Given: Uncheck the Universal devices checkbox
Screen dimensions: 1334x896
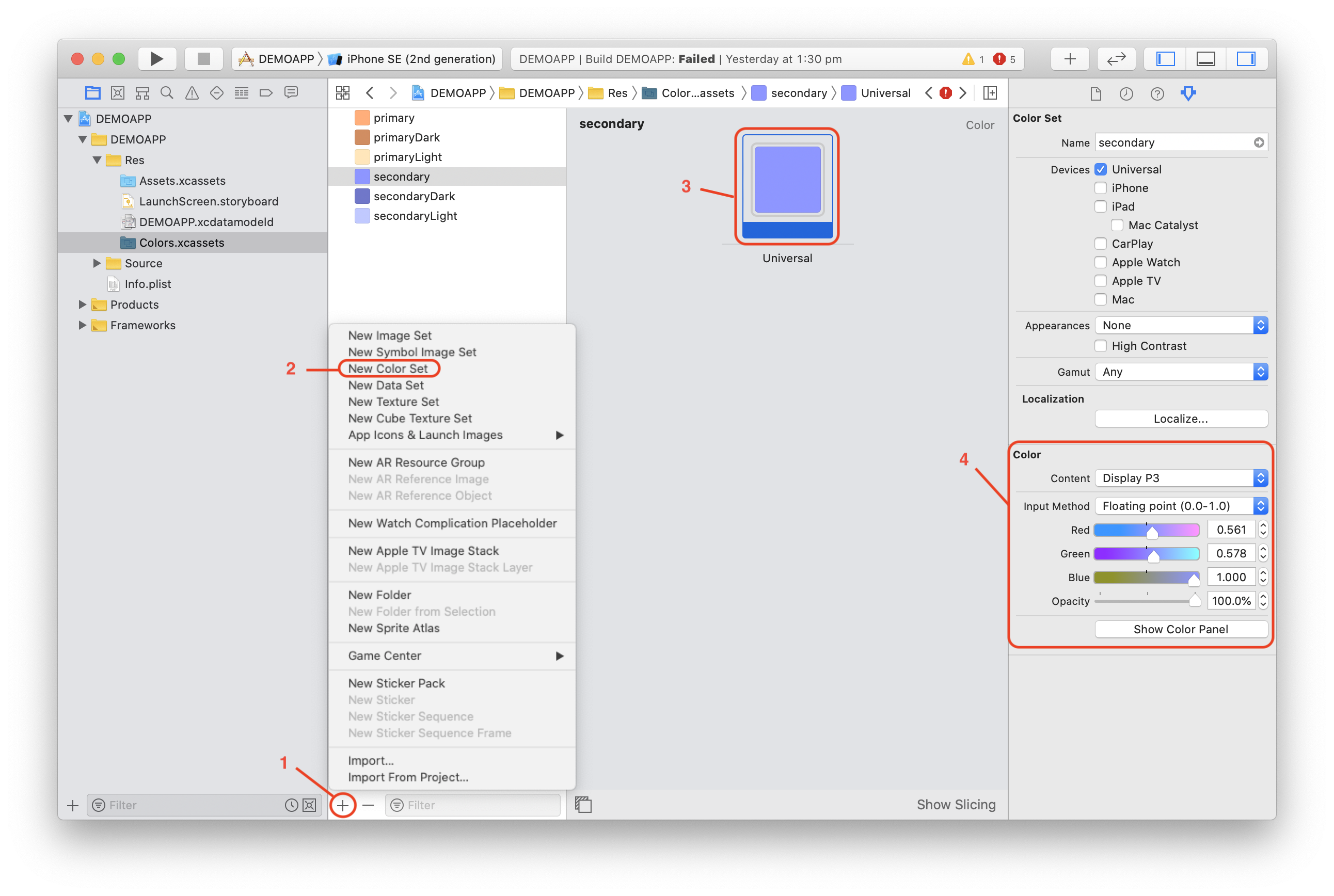Looking at the screenshot, I should pyautogui.click(x=1100, y=170).
